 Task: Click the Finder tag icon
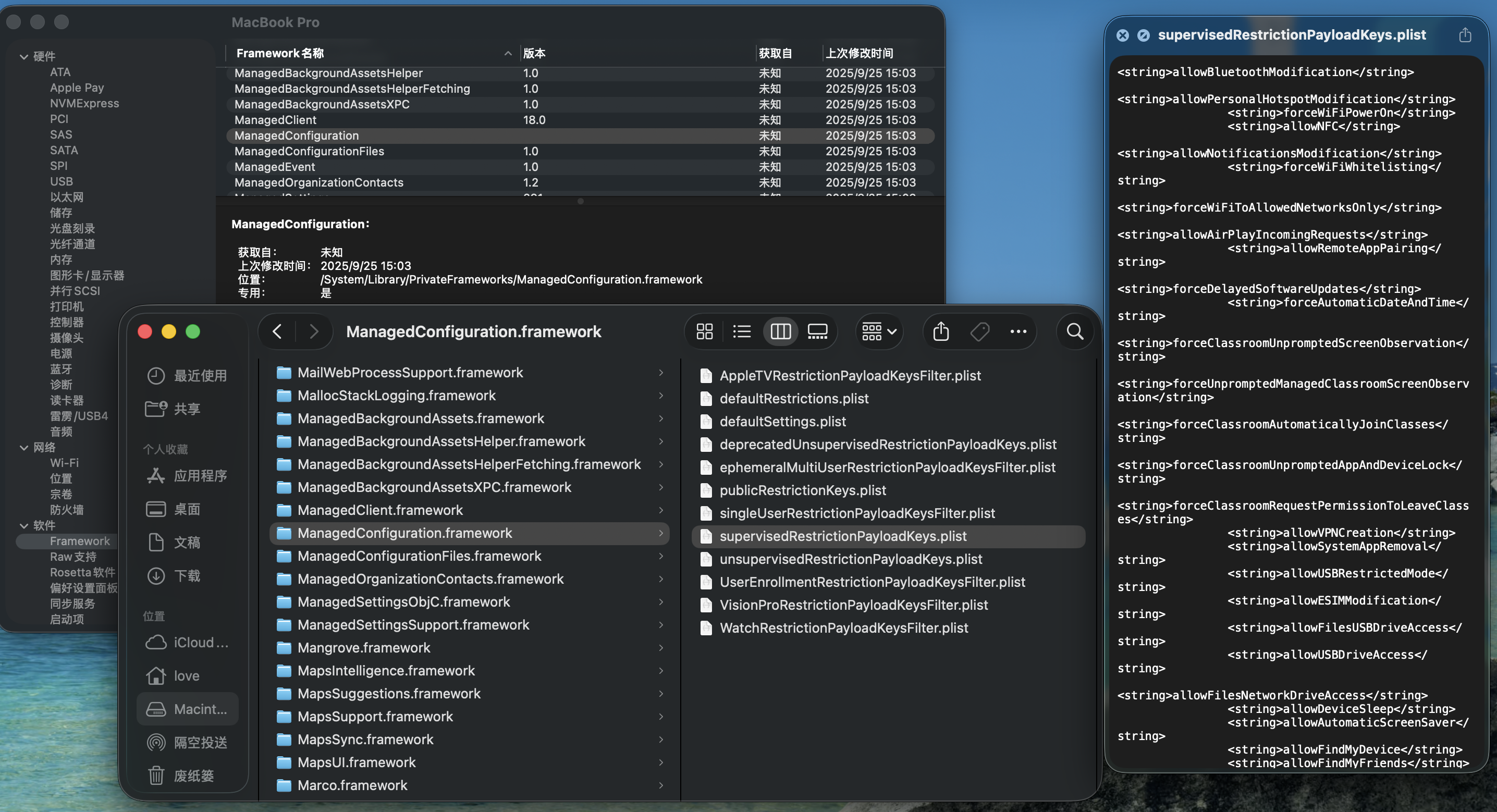point(980,331)
